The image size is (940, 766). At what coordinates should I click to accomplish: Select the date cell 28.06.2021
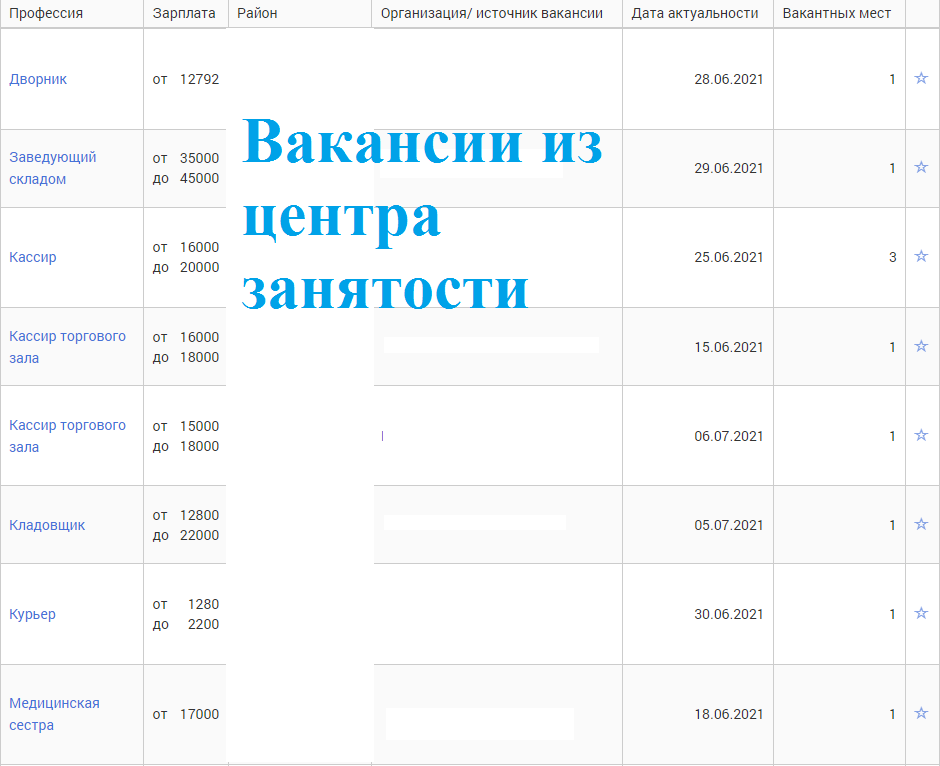[x=728, y=79]
